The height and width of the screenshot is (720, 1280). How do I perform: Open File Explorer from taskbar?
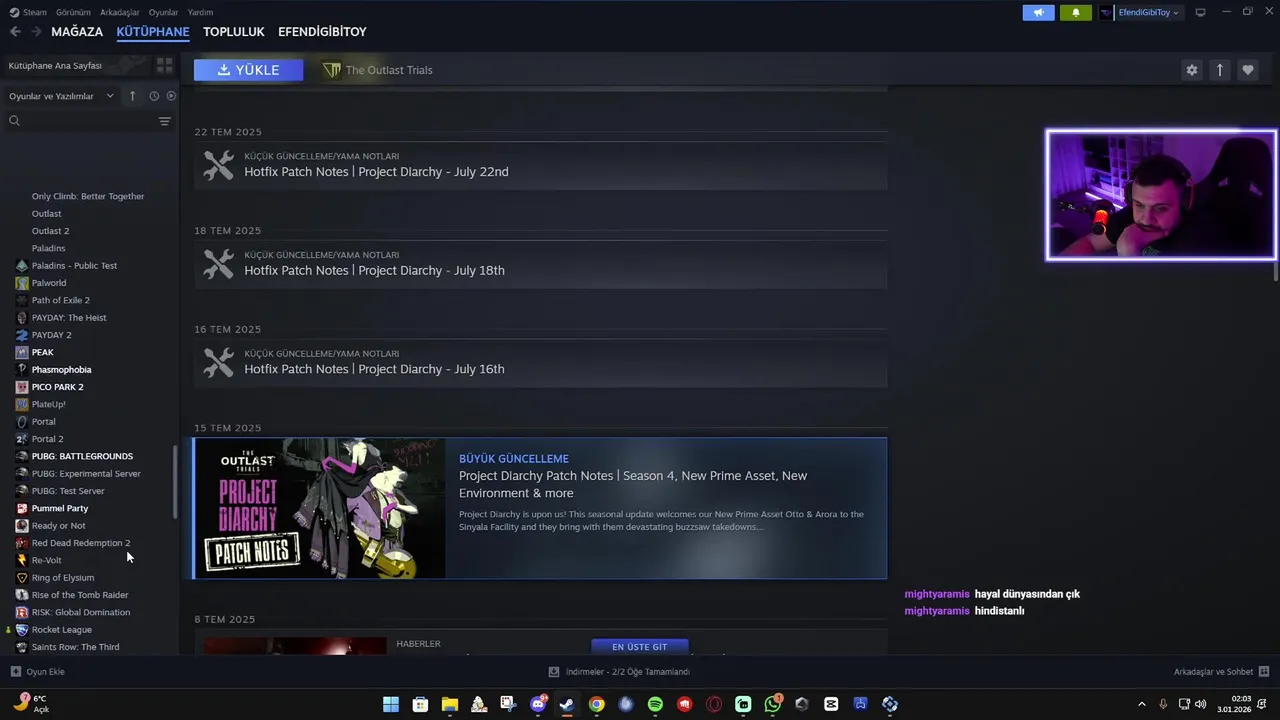tap(449, 704)
